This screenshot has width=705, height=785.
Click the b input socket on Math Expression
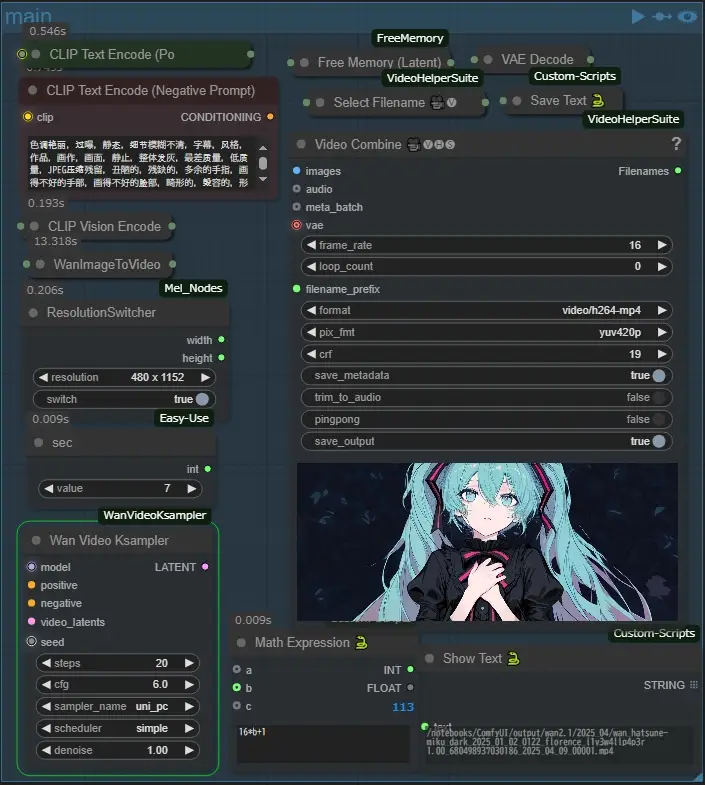(x=237, y=687)
